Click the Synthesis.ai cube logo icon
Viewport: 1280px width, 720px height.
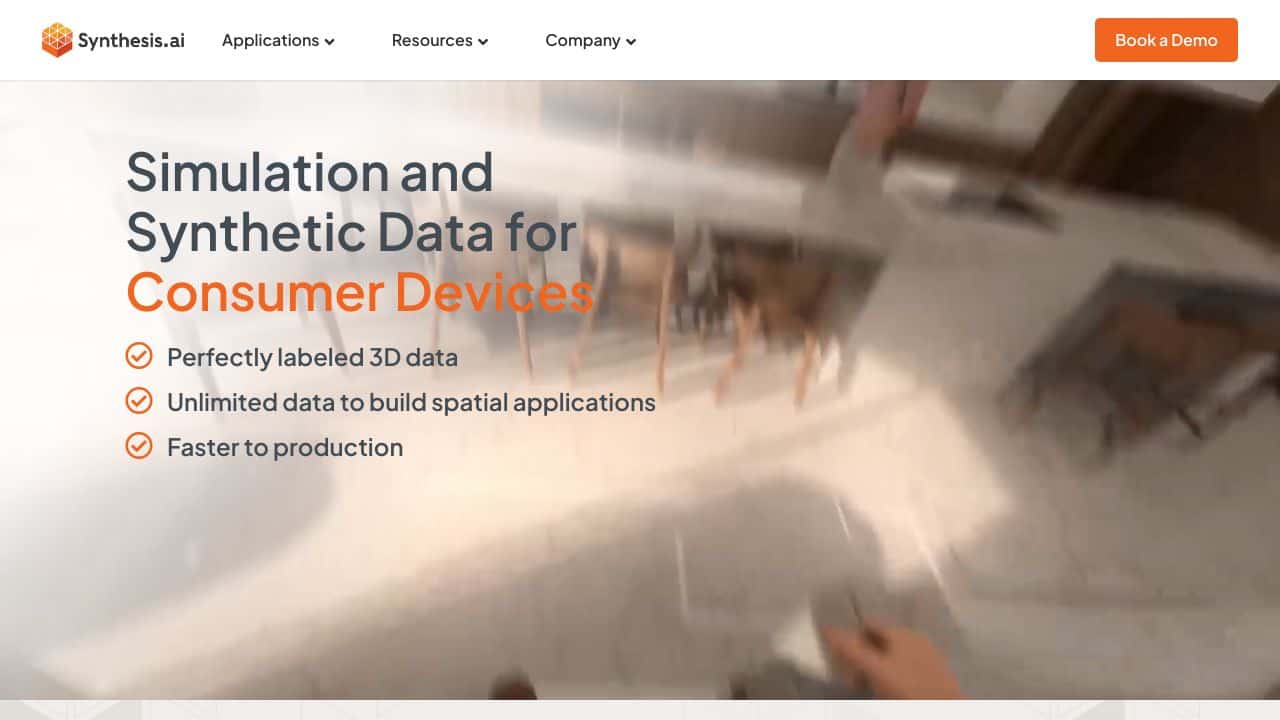click(57, 40)
